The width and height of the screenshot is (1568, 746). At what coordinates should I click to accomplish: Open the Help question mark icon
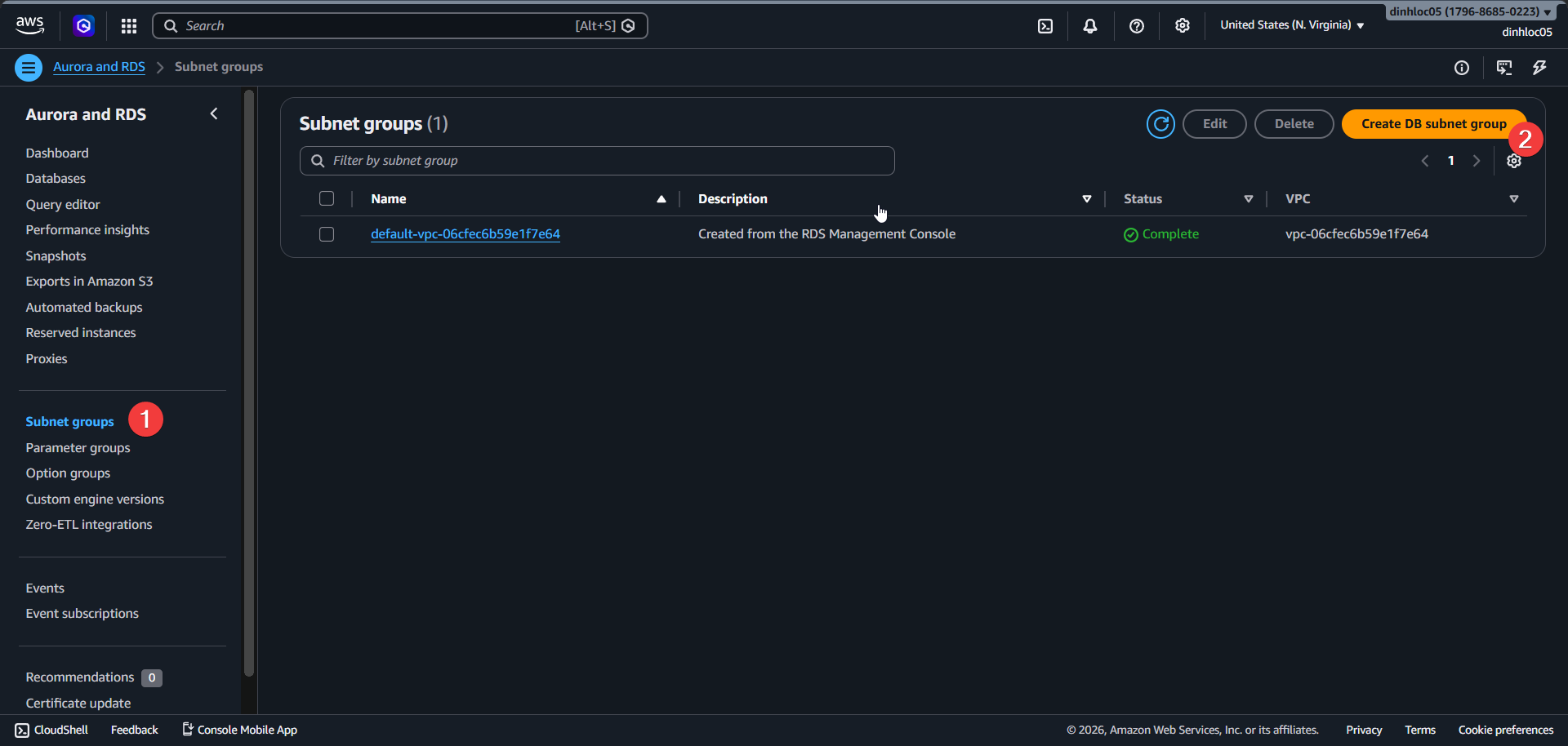pos(1137,25)
